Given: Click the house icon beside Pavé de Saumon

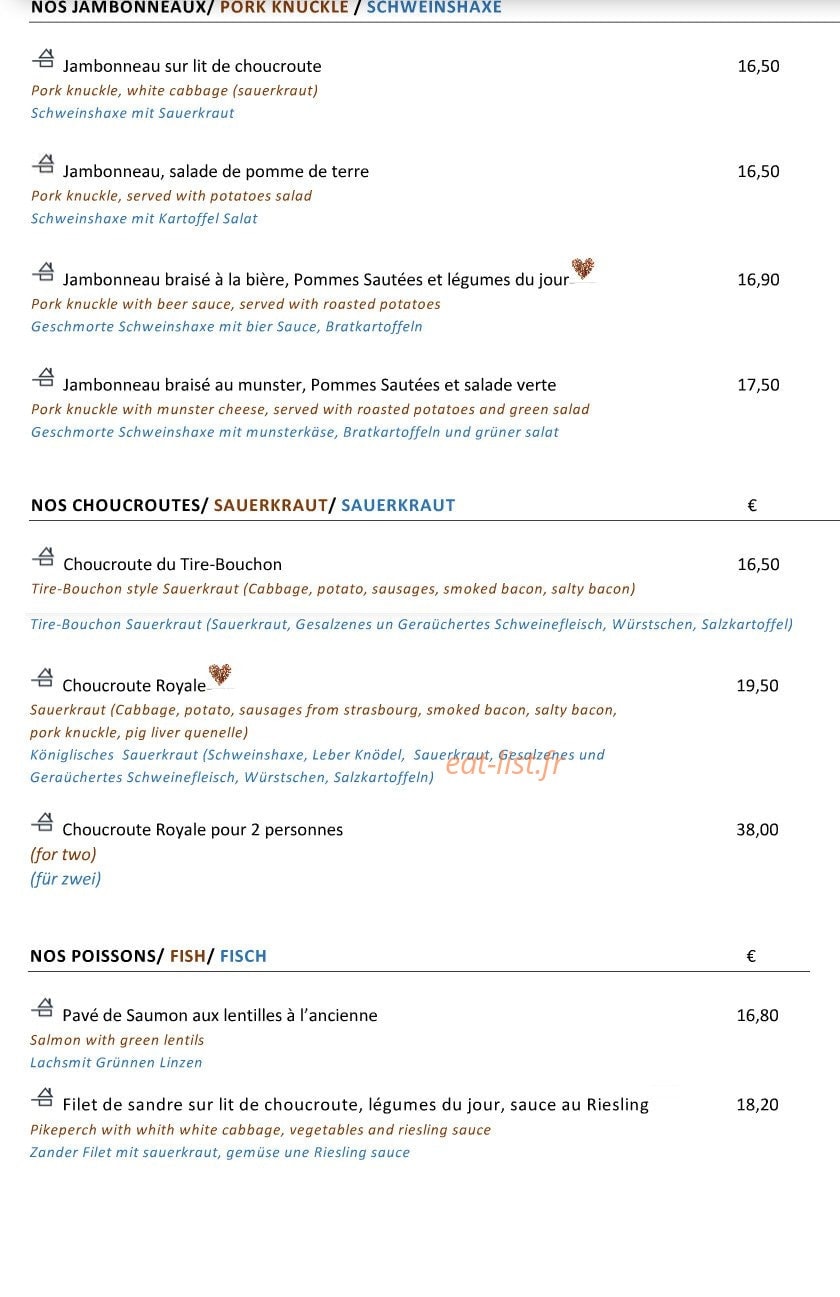Looking at the screenshot, I should [x=42, y=1007].
